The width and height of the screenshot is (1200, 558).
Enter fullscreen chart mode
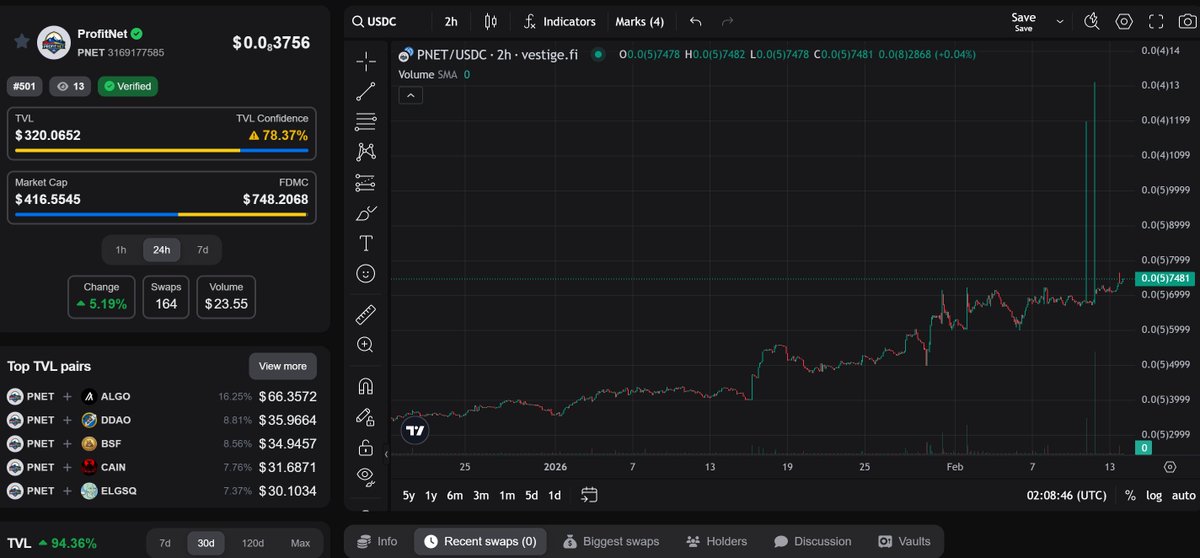click(x=1156, y=21)
